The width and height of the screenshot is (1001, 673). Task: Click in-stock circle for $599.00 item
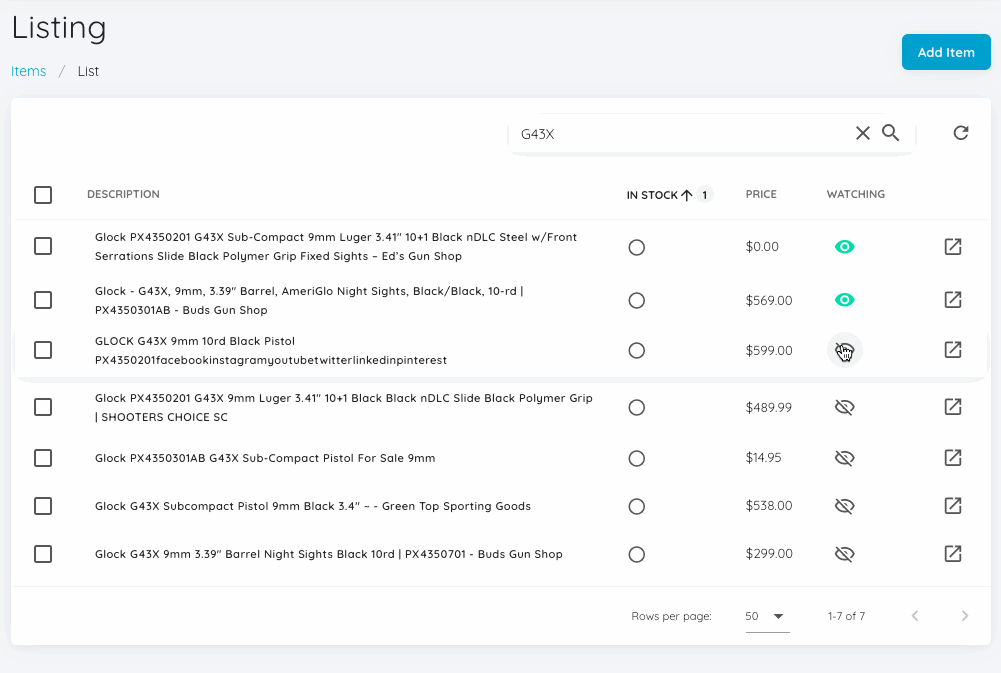pos(636,351)
